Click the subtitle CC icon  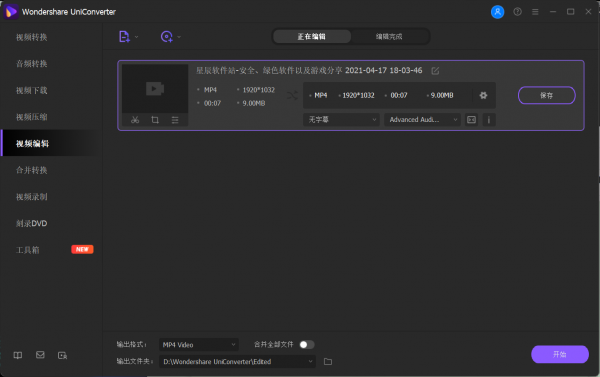(x=471, y=120)
